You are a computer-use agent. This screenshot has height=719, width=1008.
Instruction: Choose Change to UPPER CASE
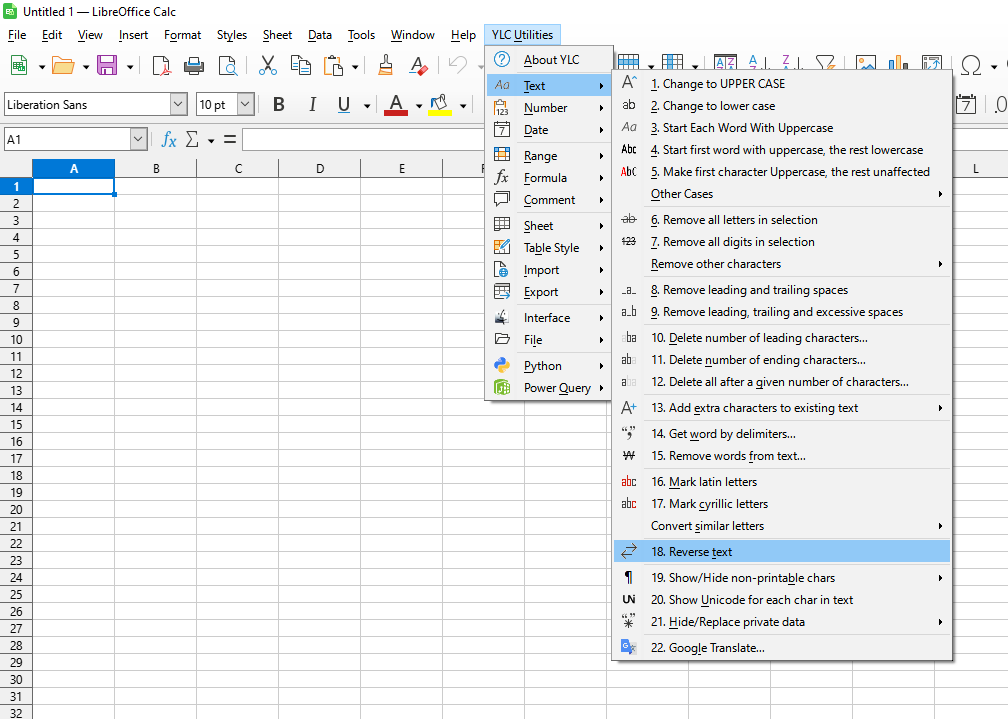click(x=718, y=84)
